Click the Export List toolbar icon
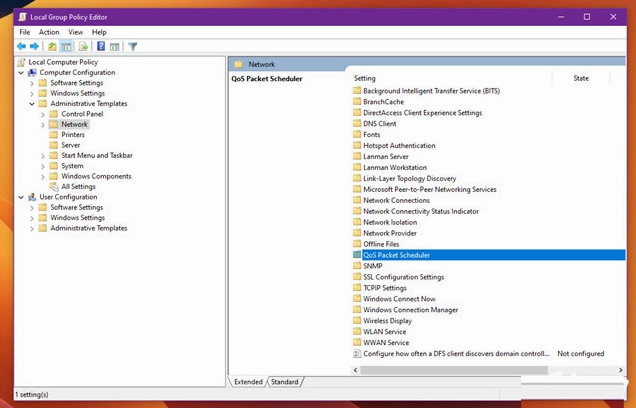636x408 pixels. click(83, 47)
